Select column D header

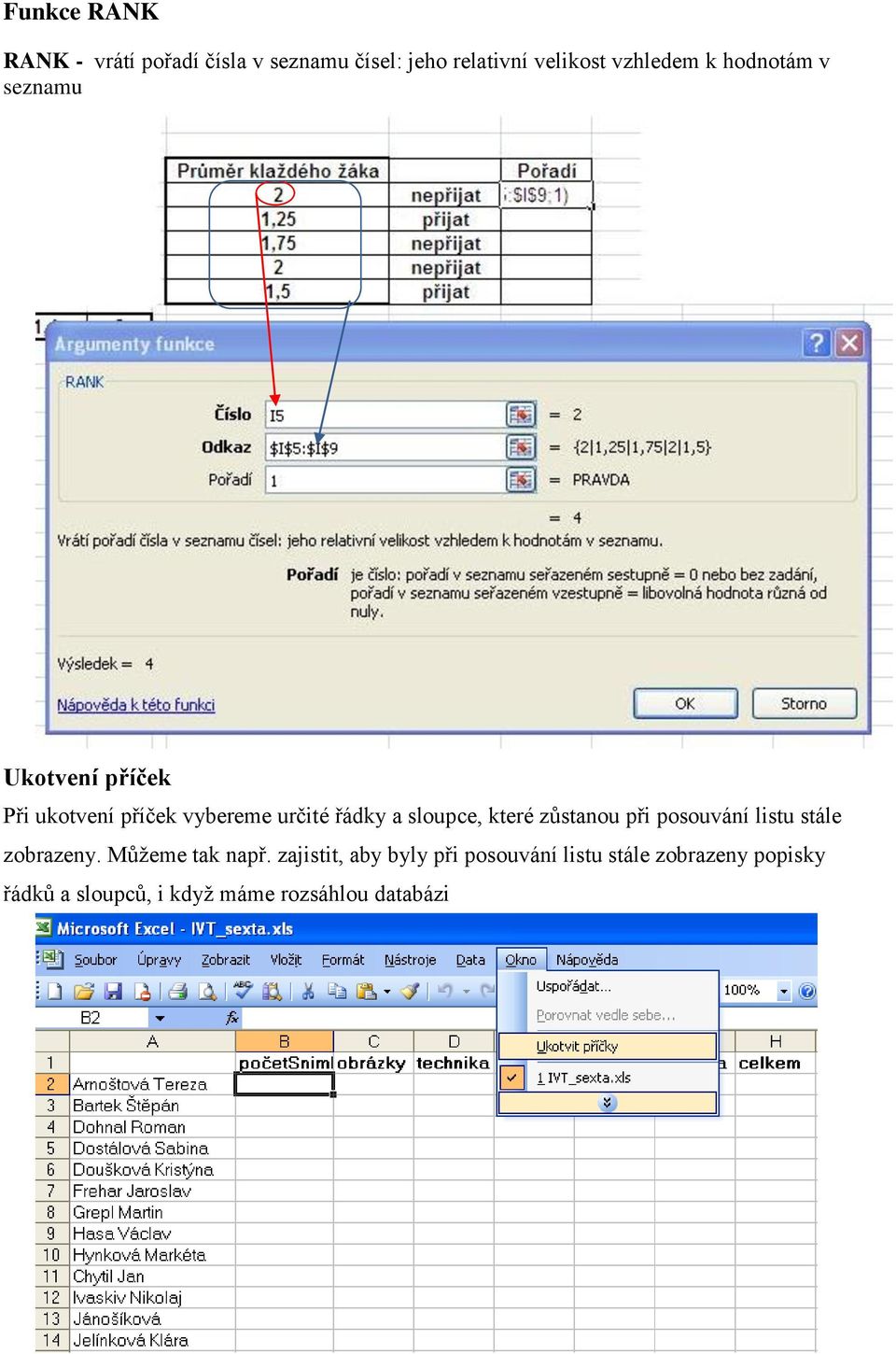click(x=454, y=1041)
